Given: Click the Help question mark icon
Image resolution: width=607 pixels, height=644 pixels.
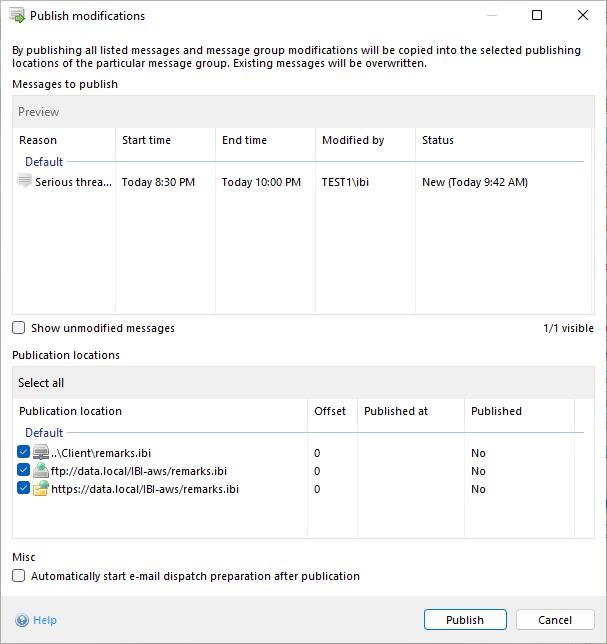Looking at the screenshot, I should [x=22, y=620].
